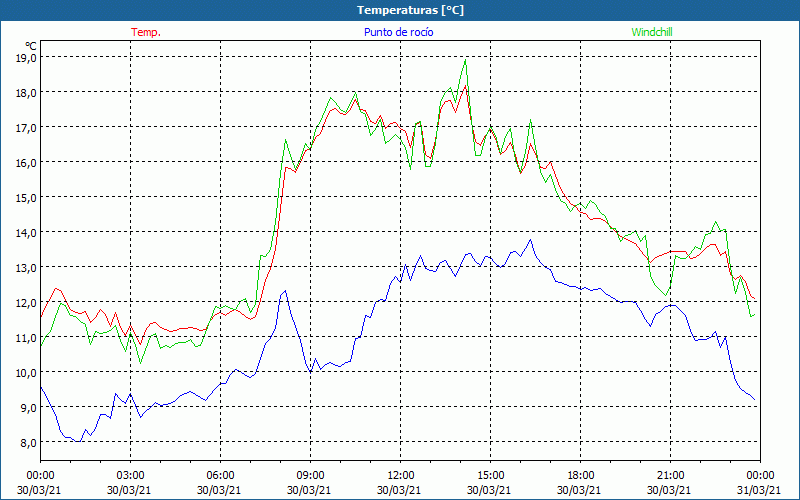Click the 21:00 time axis label
The width and height of the screenshot is (800, 500).
(670, 476)
